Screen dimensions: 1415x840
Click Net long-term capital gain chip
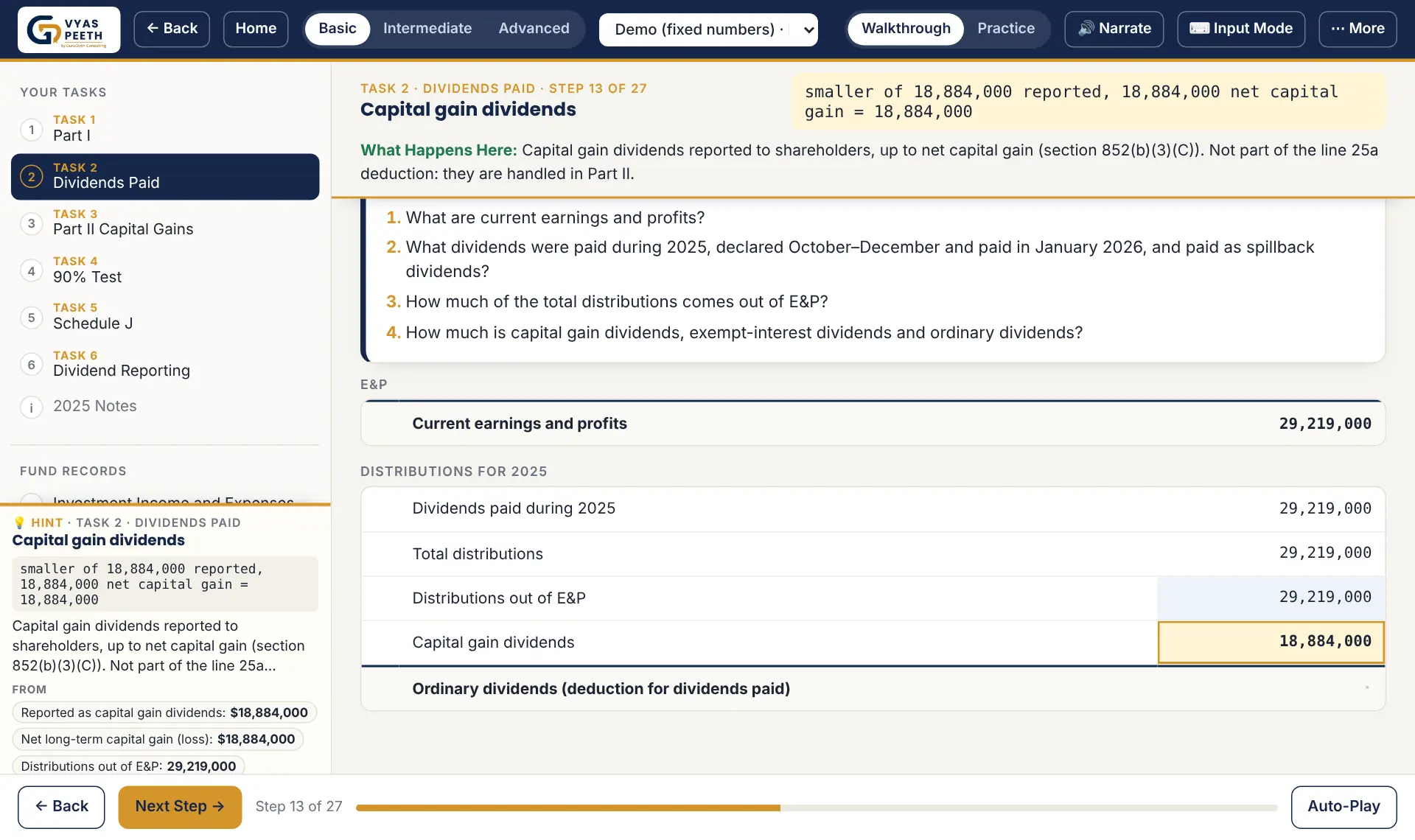tap(158, 739)
